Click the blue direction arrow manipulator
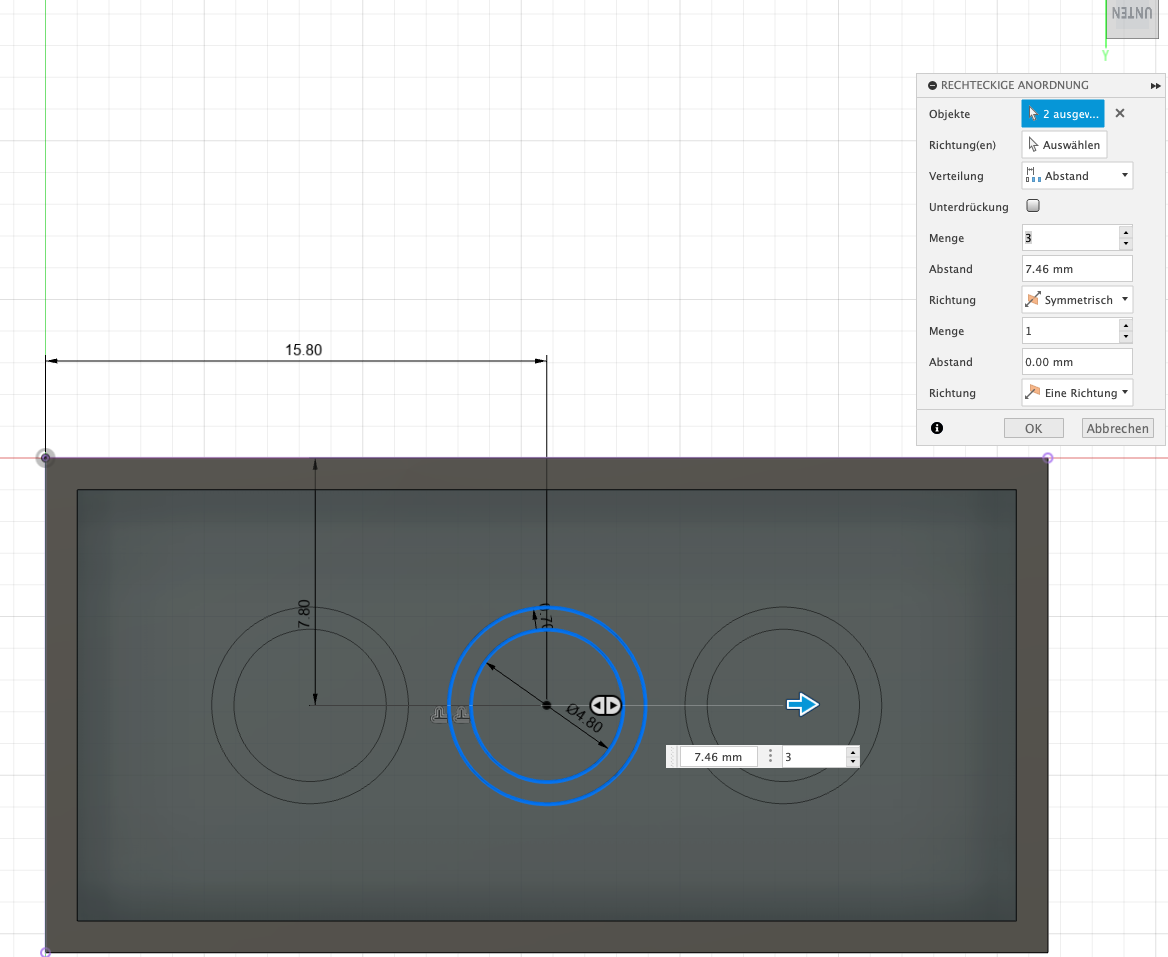The height and width of the screenshot is (957, 1168). [802, 705]
